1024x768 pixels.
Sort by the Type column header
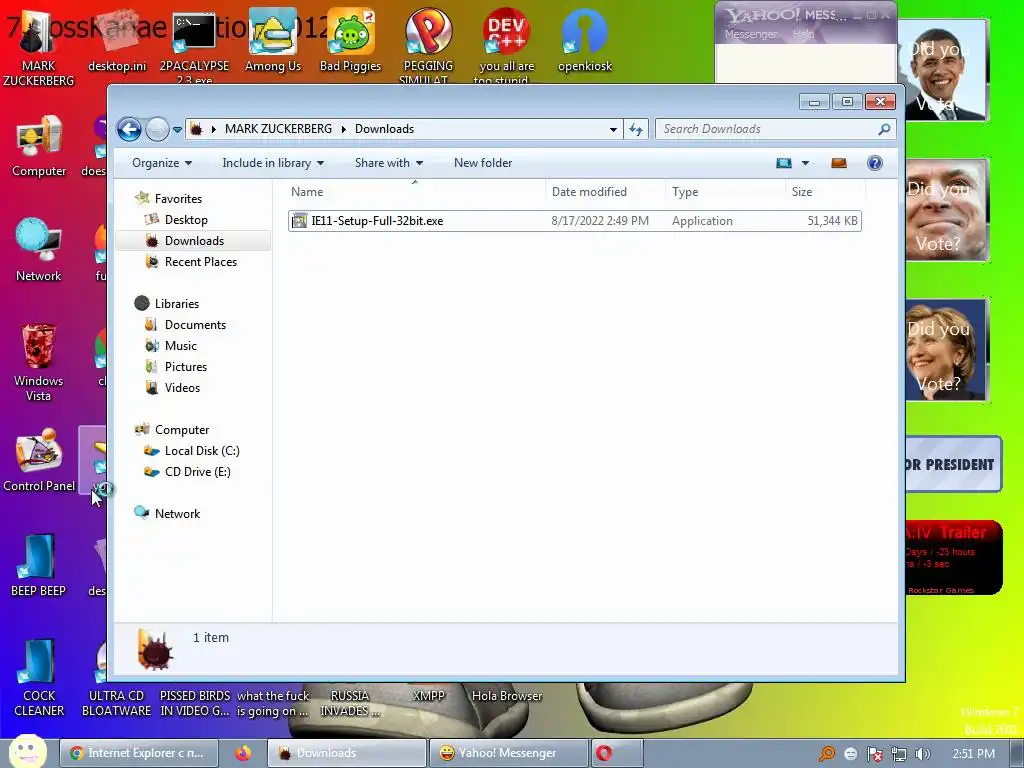[x=725, y=192]
